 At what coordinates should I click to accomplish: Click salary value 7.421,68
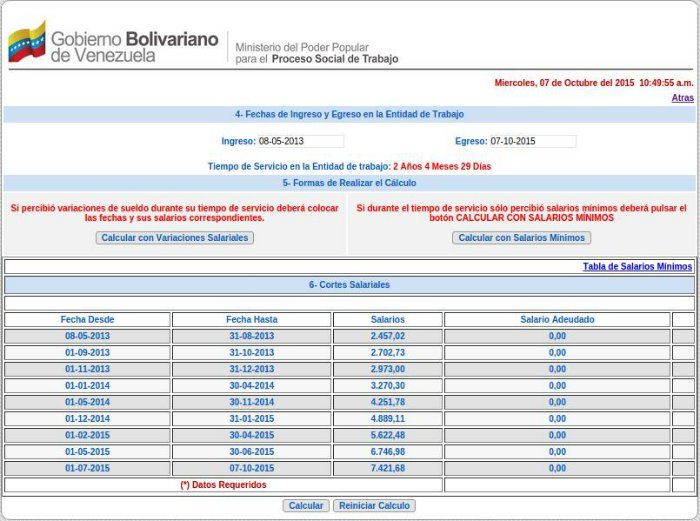click(x=388, y=468)
